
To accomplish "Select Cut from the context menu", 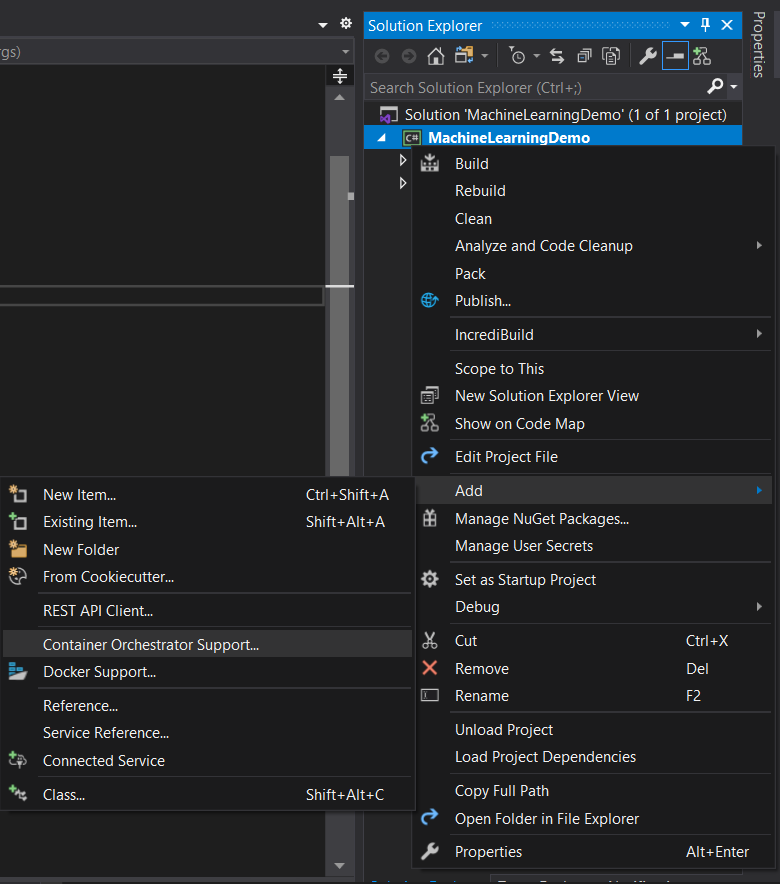I will coord(593,640).
